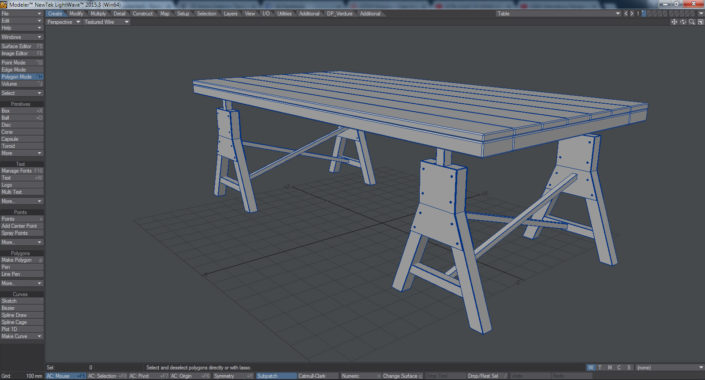
Task: Switch to the Construct tab
Action: click(x=143, y=13)
